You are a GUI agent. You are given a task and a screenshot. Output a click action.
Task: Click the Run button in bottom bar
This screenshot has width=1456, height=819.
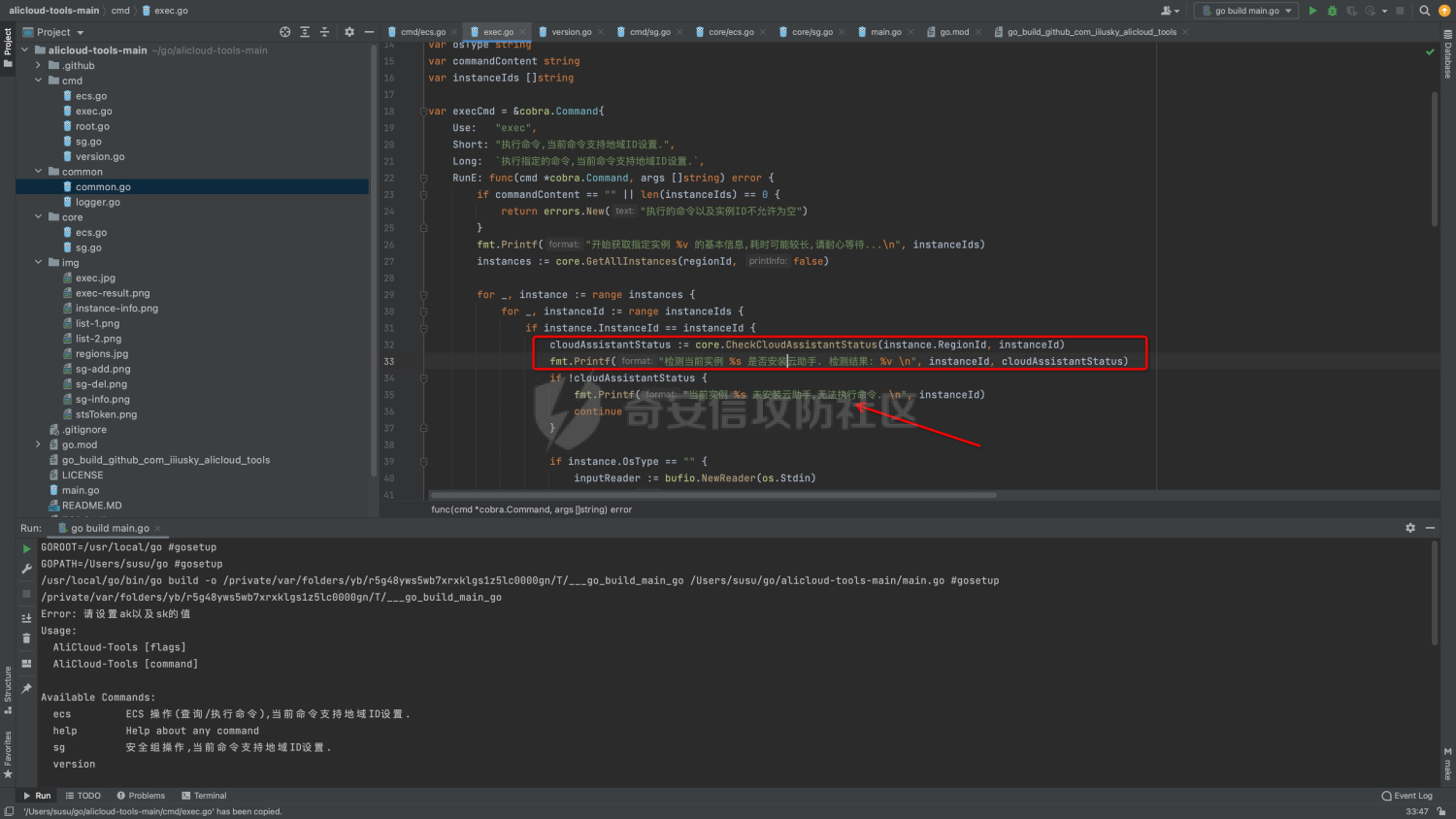tap(37, 796)
